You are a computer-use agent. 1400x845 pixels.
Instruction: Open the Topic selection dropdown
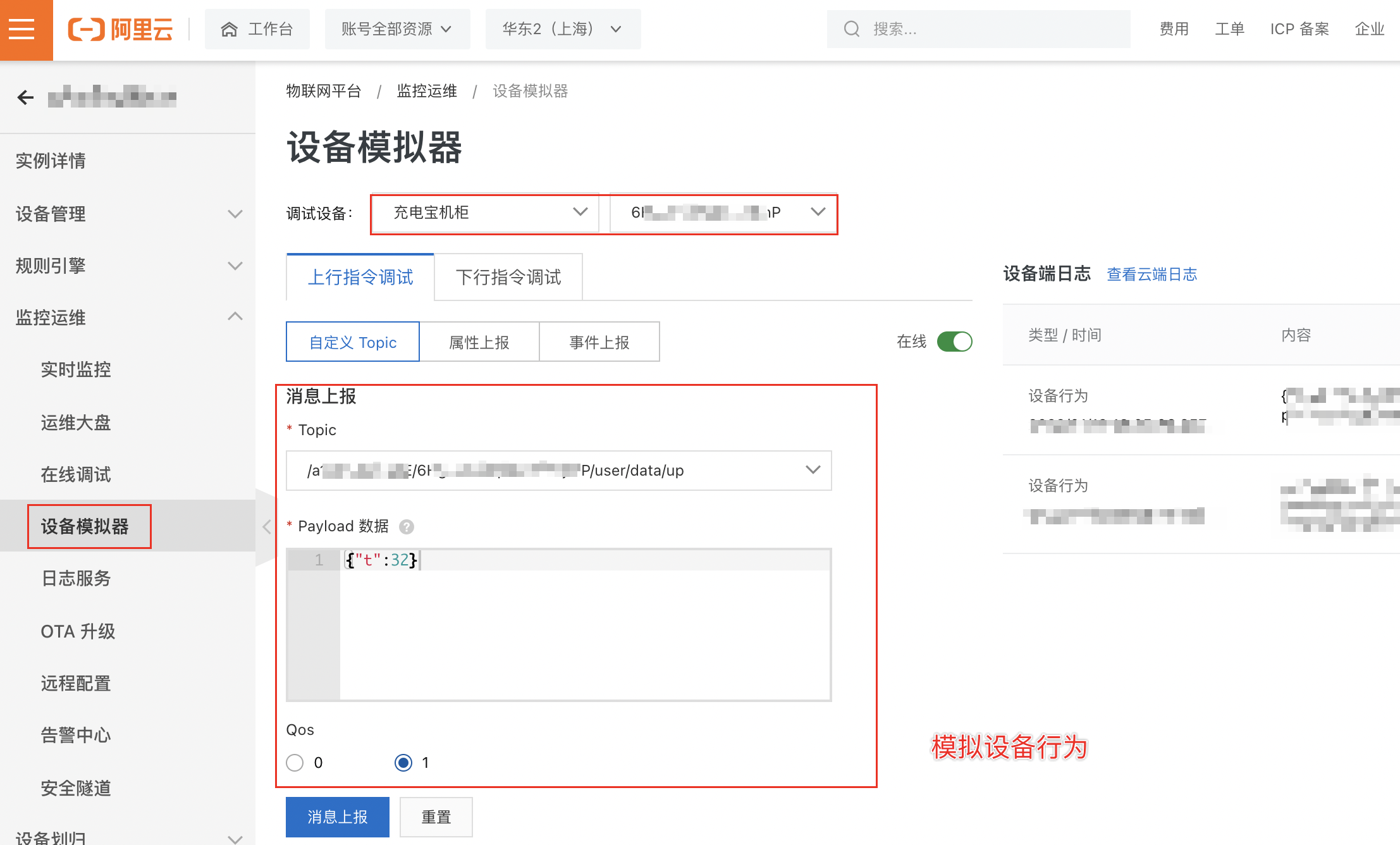point(558,471)
